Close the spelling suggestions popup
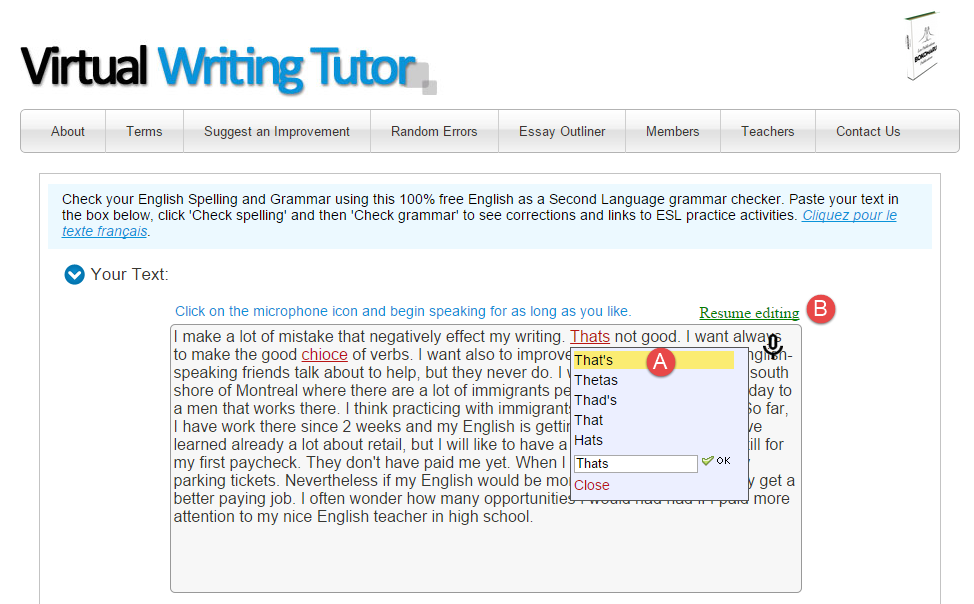 coord(591,485)
